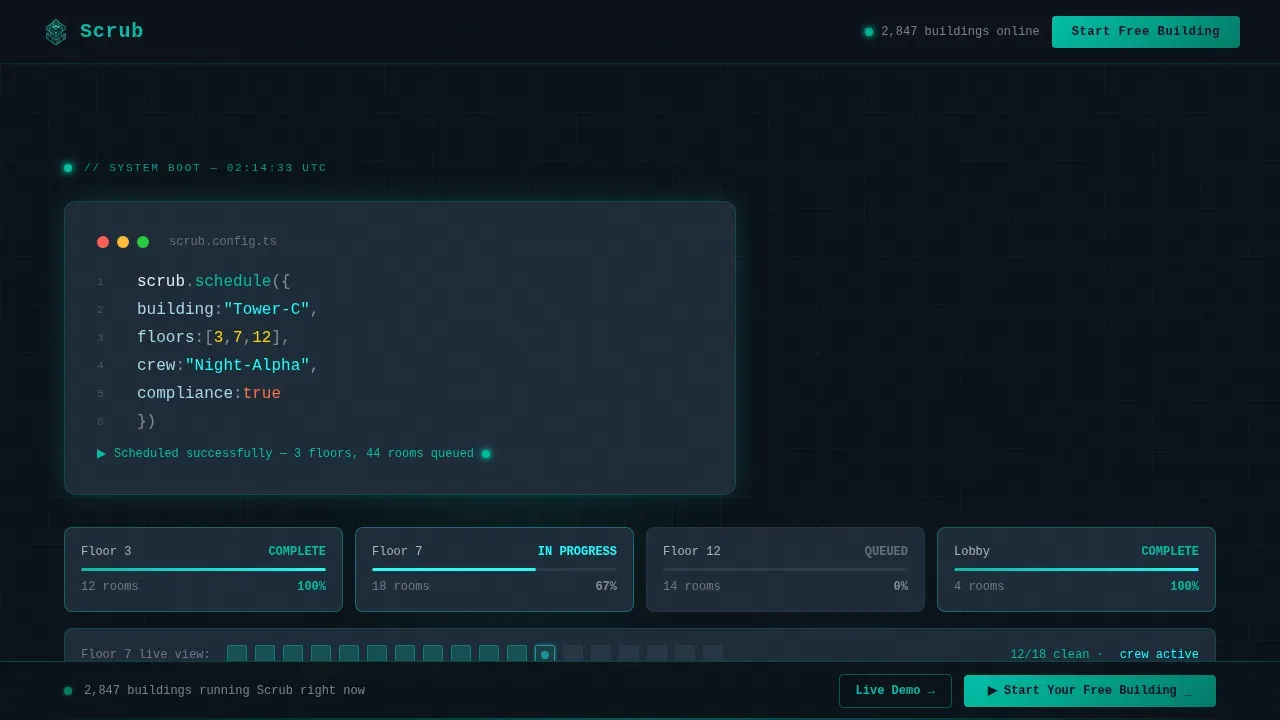
Task: Select the Floor 7 in progress card
Action: pos(494,569)
